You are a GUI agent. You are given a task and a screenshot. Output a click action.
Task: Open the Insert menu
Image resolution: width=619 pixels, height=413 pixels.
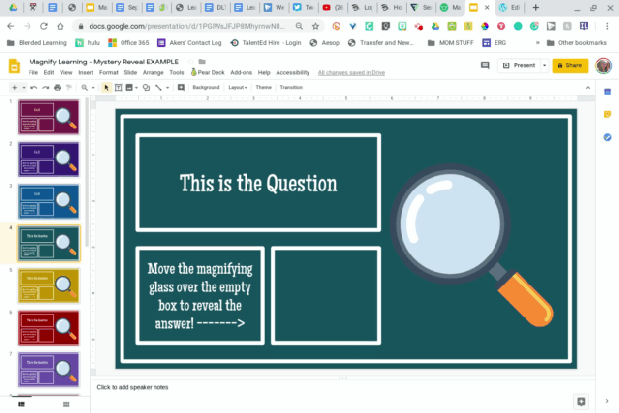(x=85, y=73)
